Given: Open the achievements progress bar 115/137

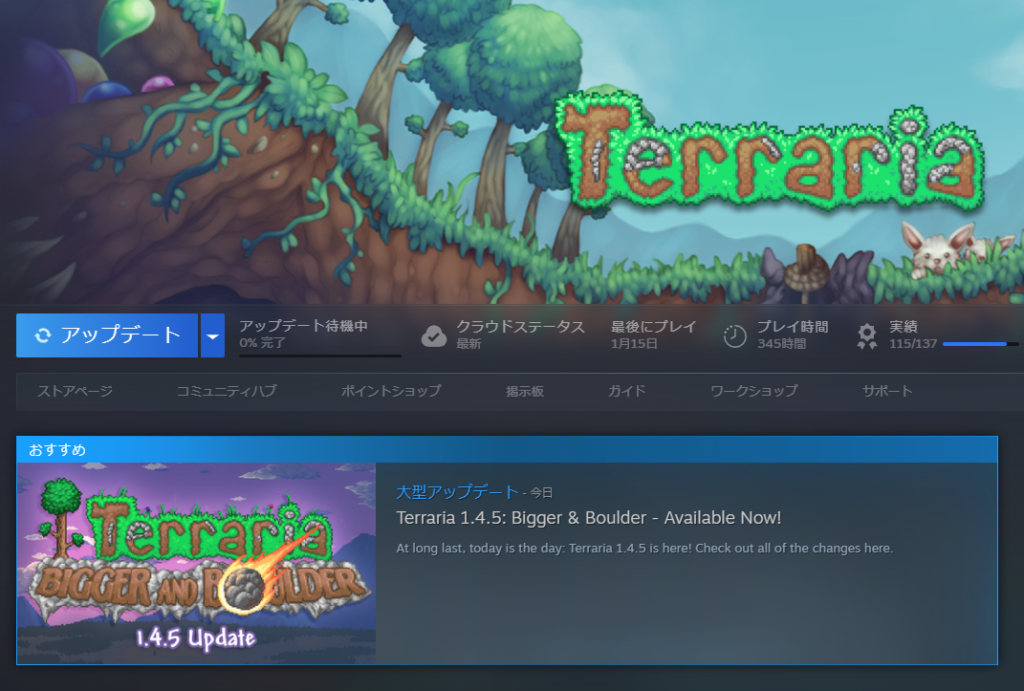Looking at the screenshot, I should click(x=979, y=344).
